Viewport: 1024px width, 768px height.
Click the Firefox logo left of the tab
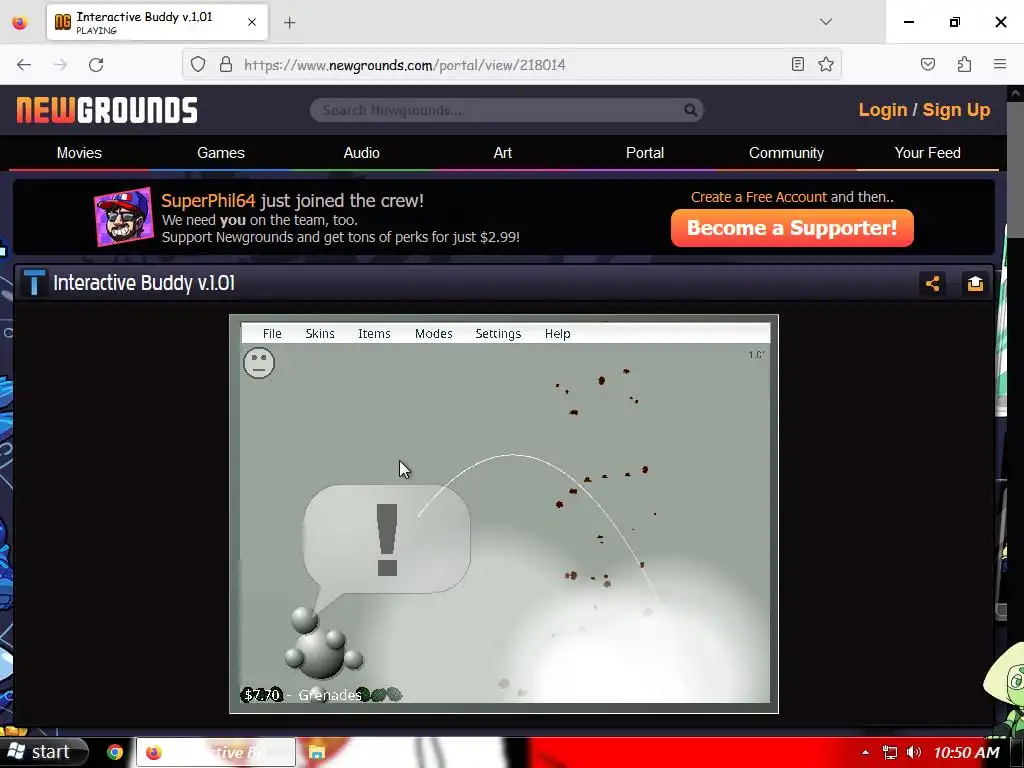pyautogui.click(x=20, y=22)
